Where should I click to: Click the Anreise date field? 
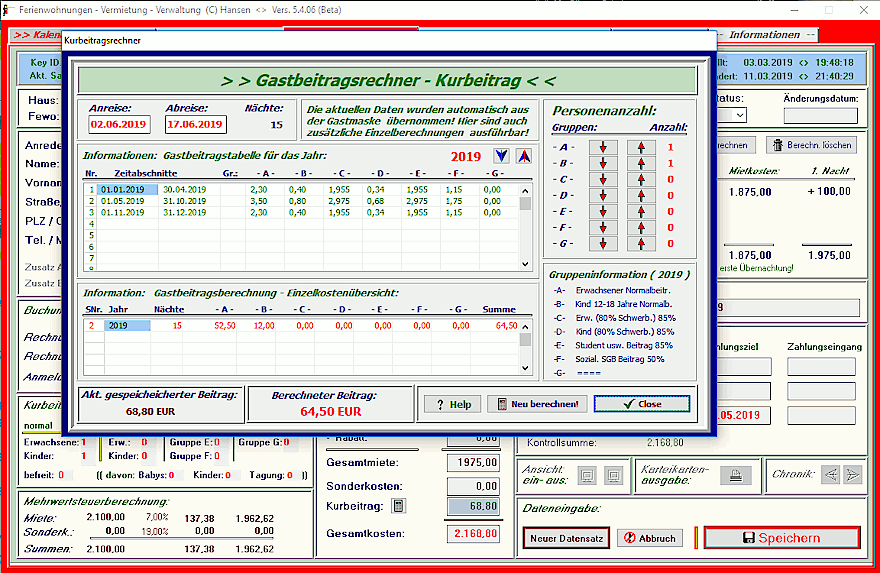tap(118, 125)
